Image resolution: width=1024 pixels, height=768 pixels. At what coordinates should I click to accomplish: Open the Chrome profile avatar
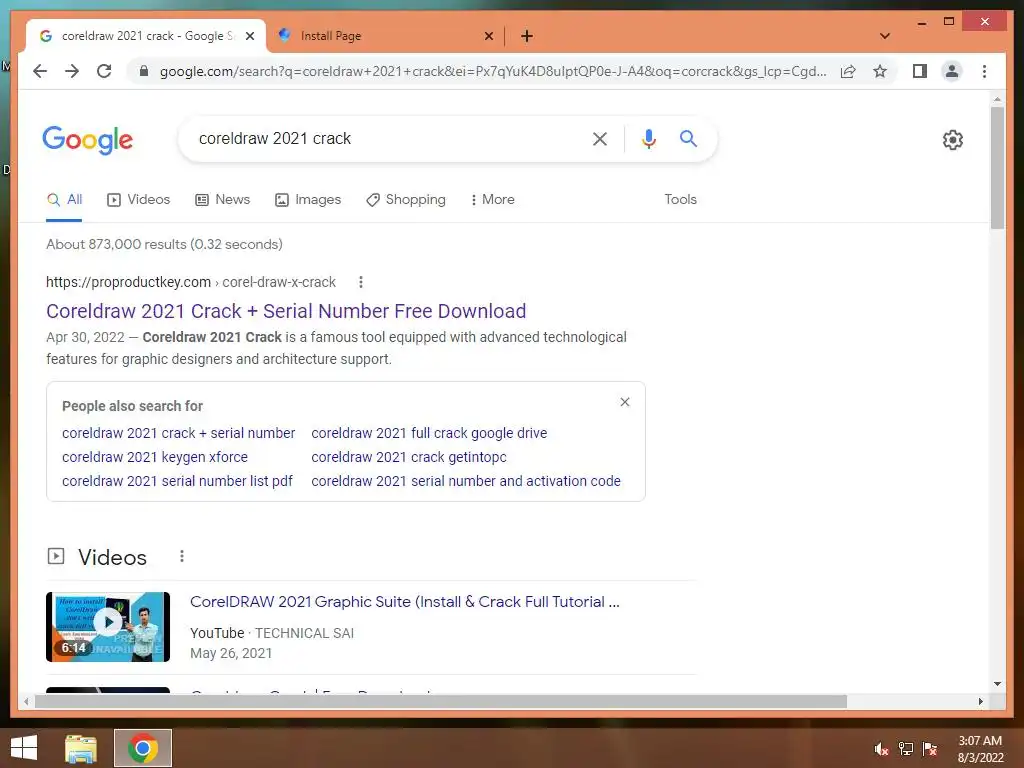click(952, 71)
